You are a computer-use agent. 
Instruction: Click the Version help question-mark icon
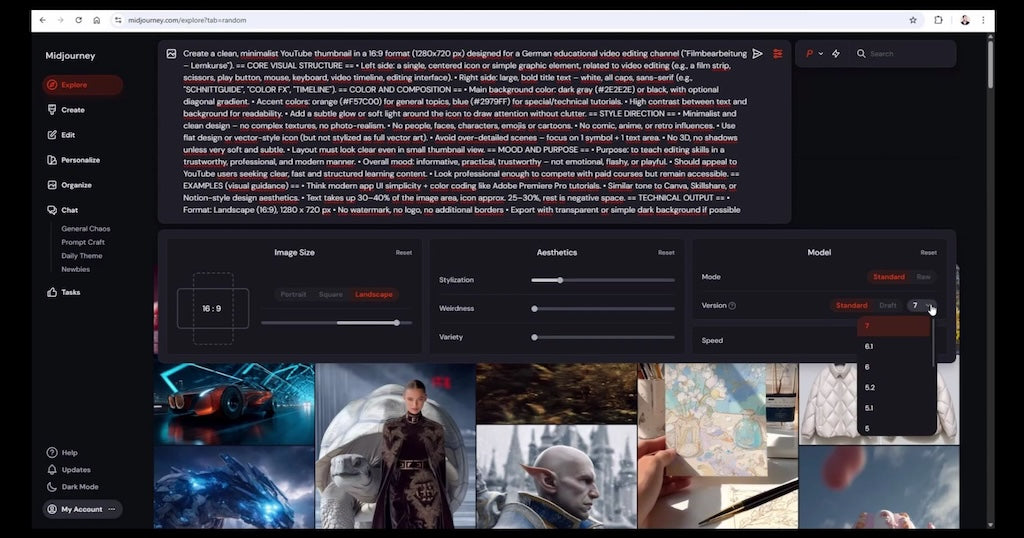732,306
